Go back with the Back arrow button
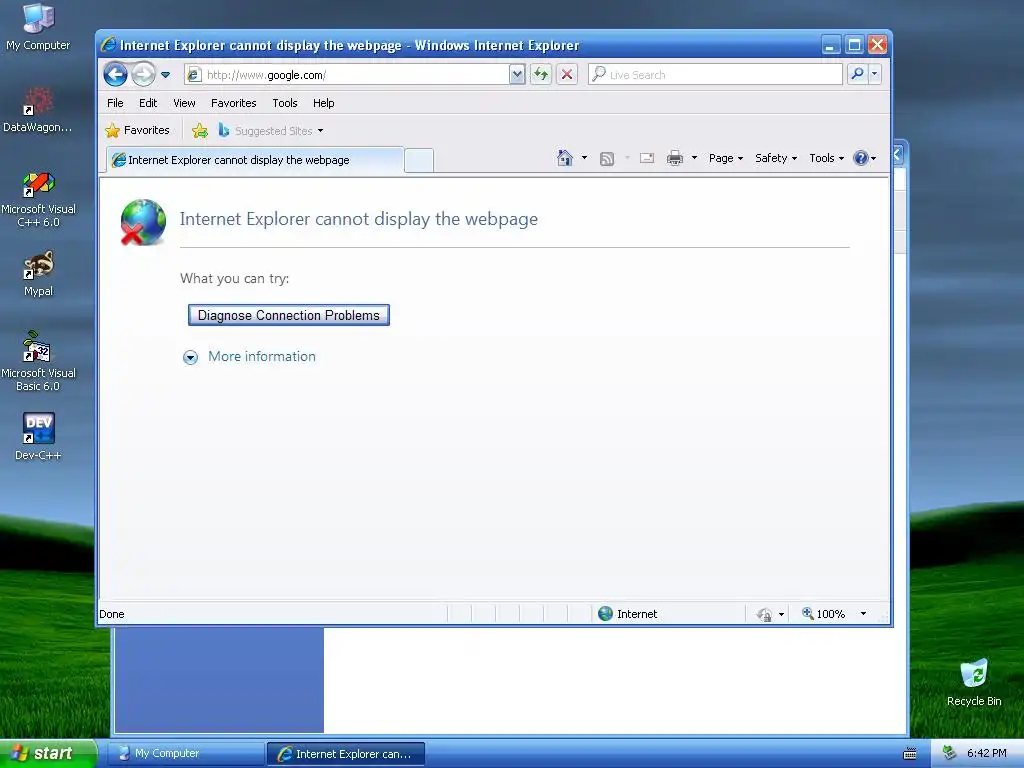Image resolution: width=1024 pixels, height=768 pixels. pyautogui.click(x=116, y=74)
